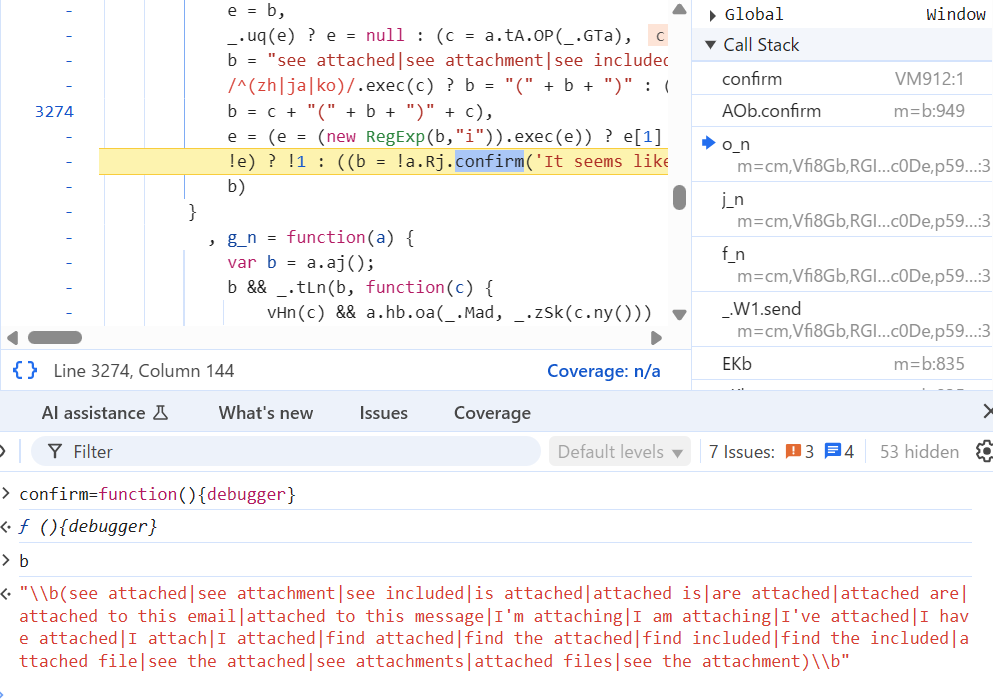Click the messages issue count icon showing 4
Screen dimensions: 993x699
833,451
